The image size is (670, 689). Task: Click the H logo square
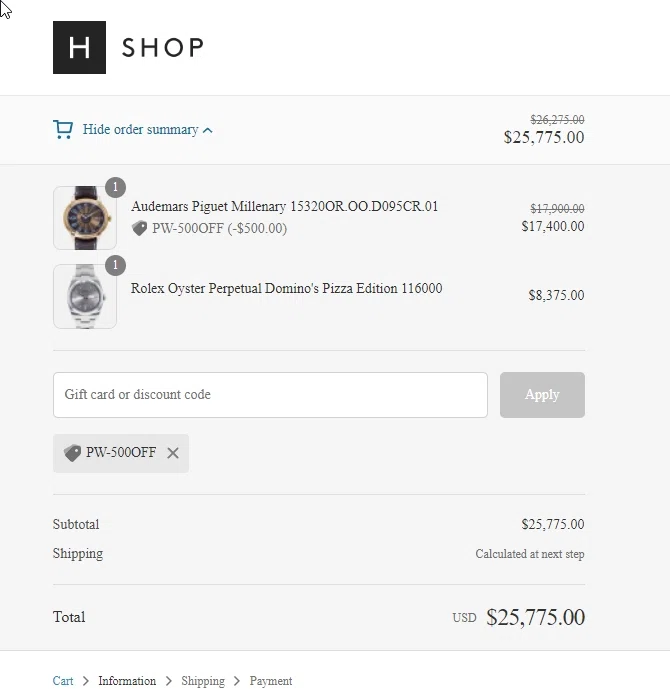coord(79,47)
